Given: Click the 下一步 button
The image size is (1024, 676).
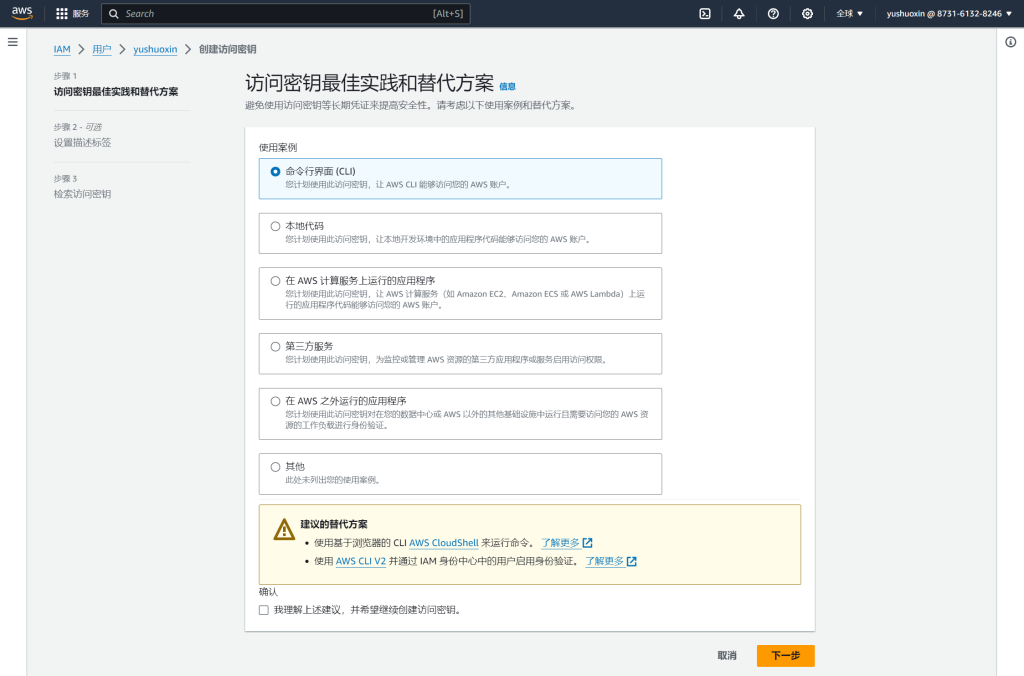Looking at the screenshot, I should [785, 656].
